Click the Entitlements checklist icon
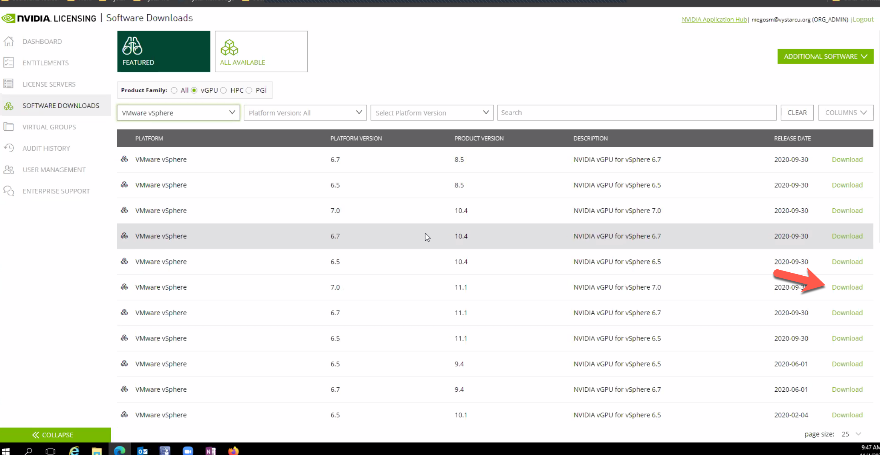Image resolution: width=880 pixels, height=455 pixels. point(8,63)
